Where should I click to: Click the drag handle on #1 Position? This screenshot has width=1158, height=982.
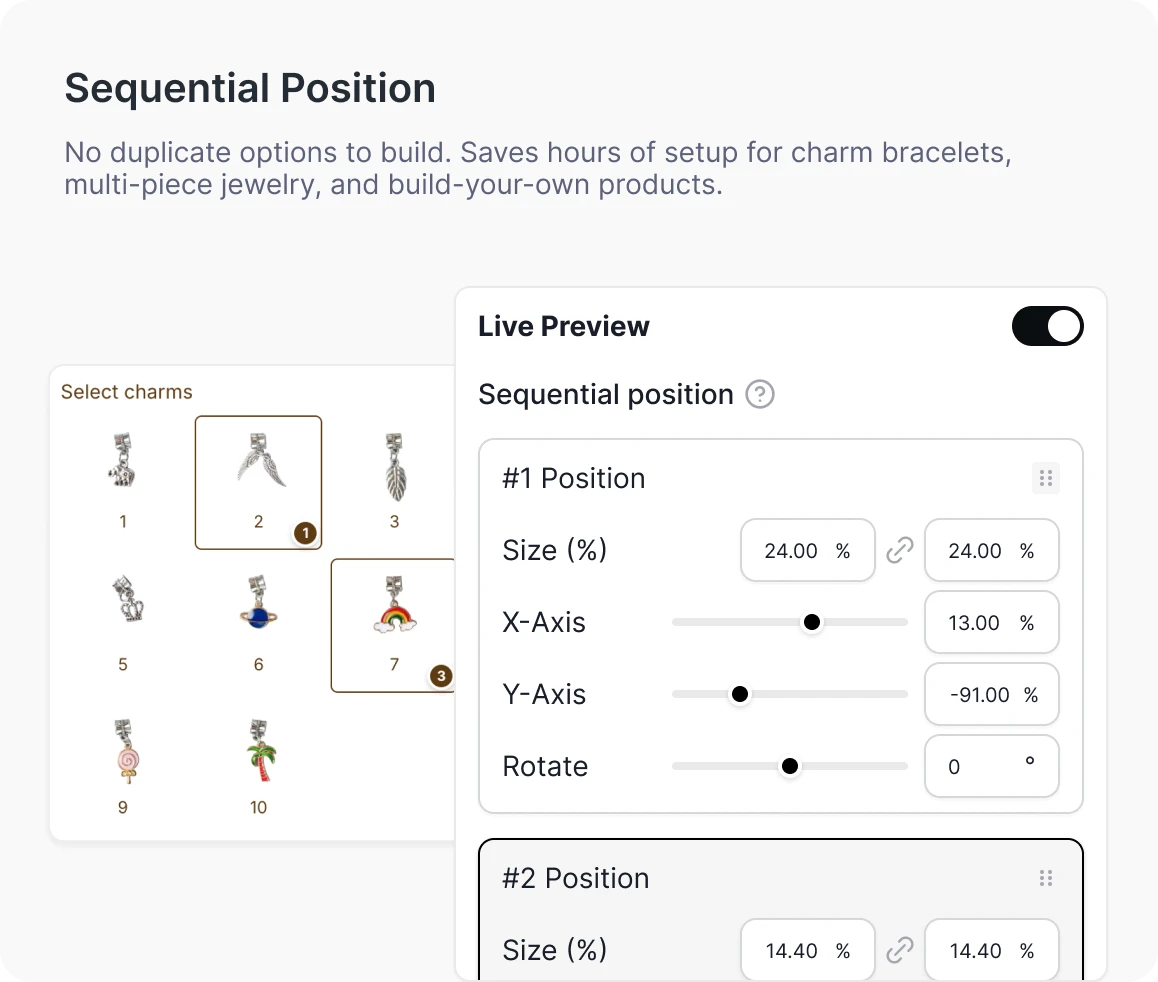pyautogui.click(x=1046, y=478)
